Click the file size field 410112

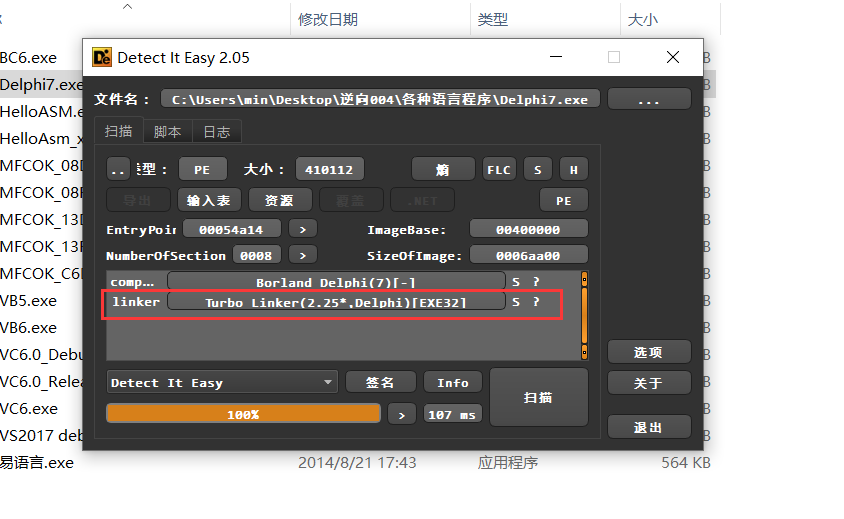[329, 170]
